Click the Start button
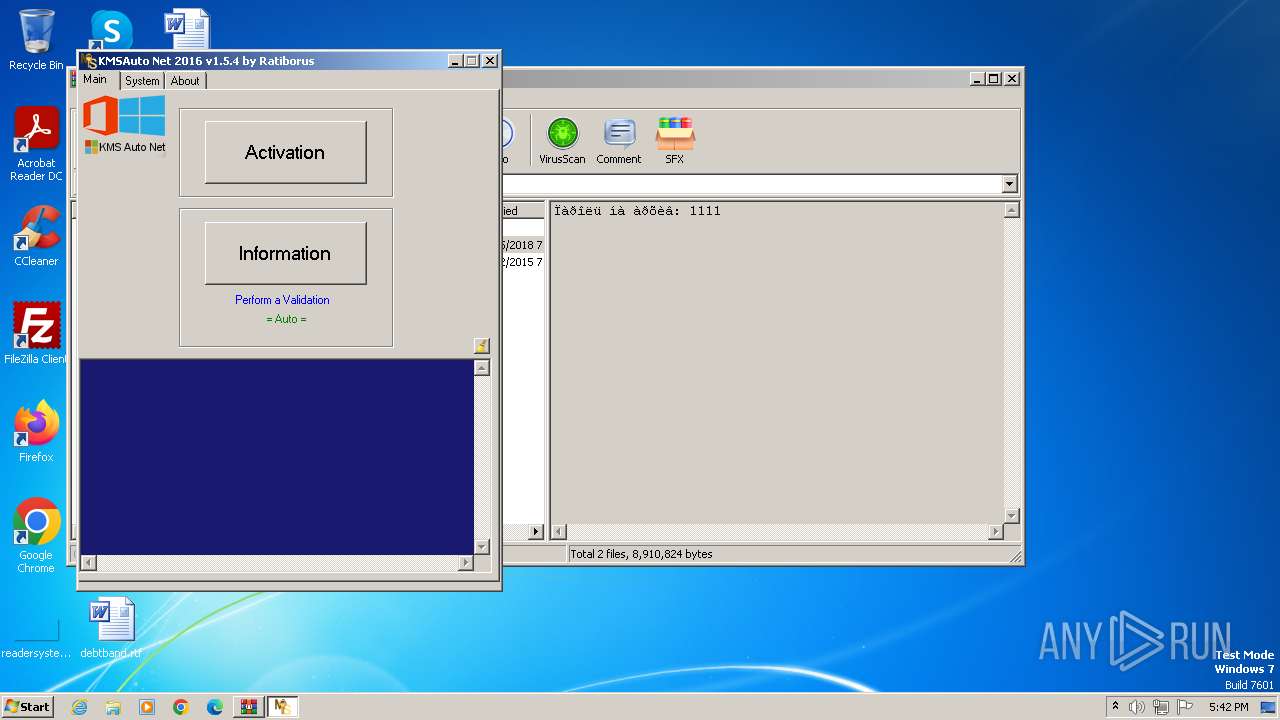This screenshot has height=720, width=1280. click(x=27, y=706)
